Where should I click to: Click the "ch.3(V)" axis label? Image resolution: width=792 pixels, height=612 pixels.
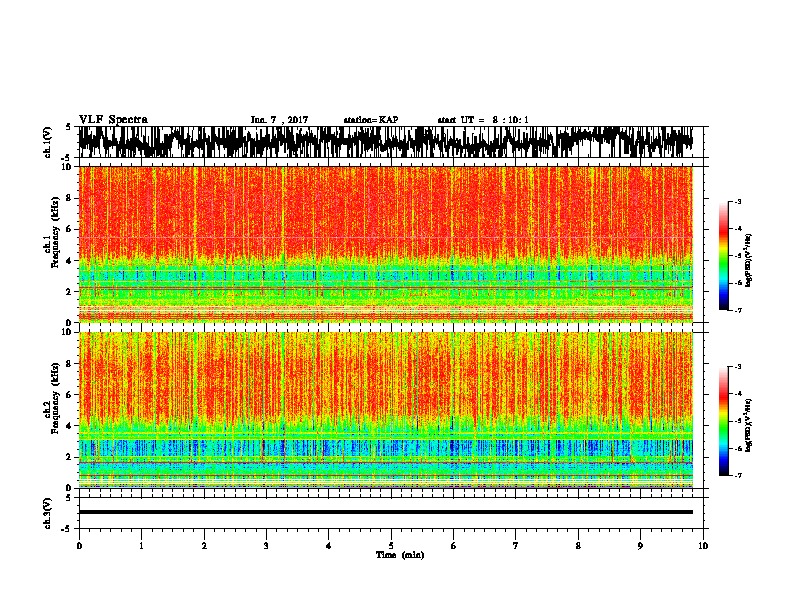[x=47, y=513]
